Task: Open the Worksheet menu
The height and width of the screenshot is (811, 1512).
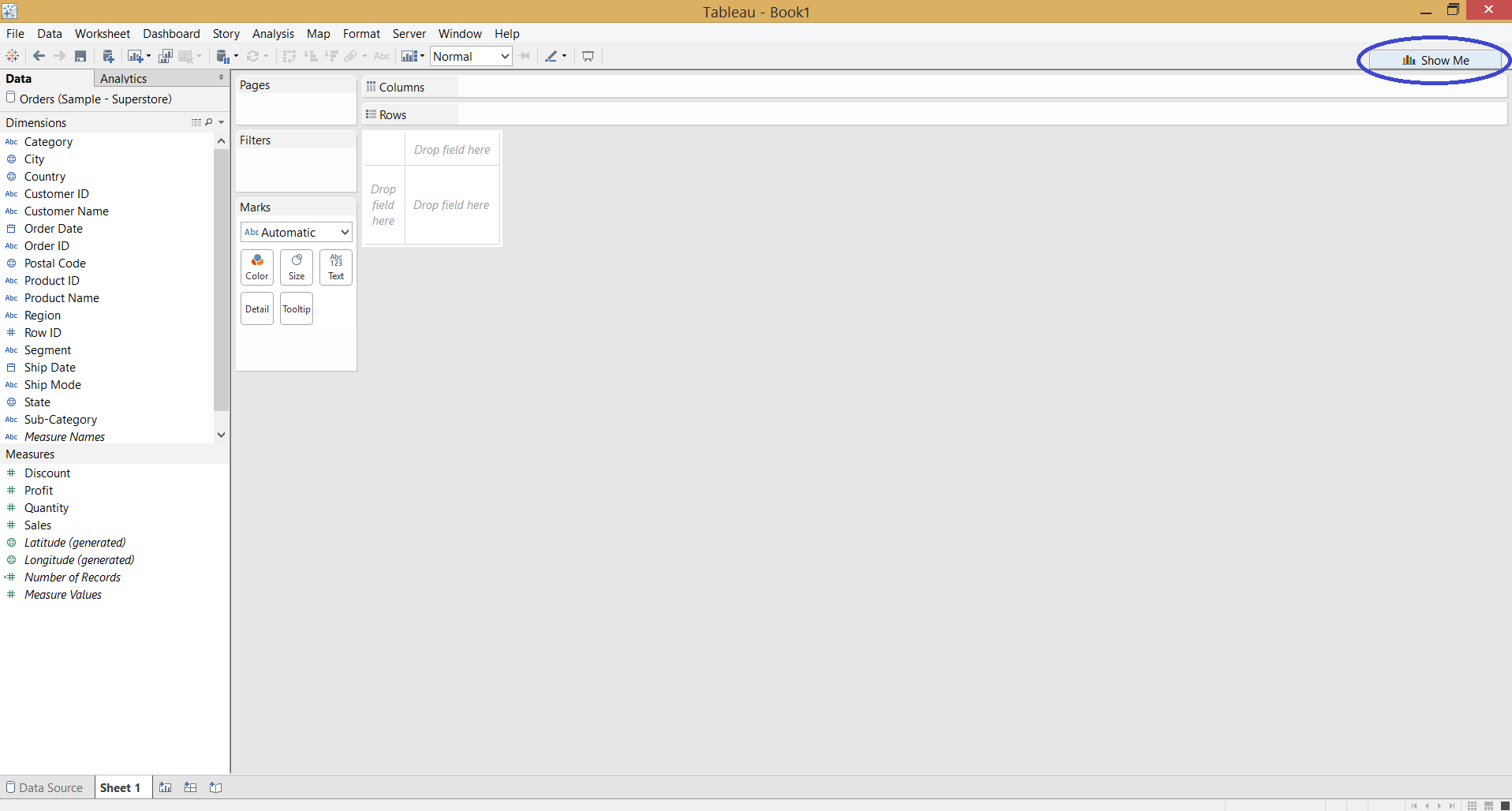Action: (103, 33)
